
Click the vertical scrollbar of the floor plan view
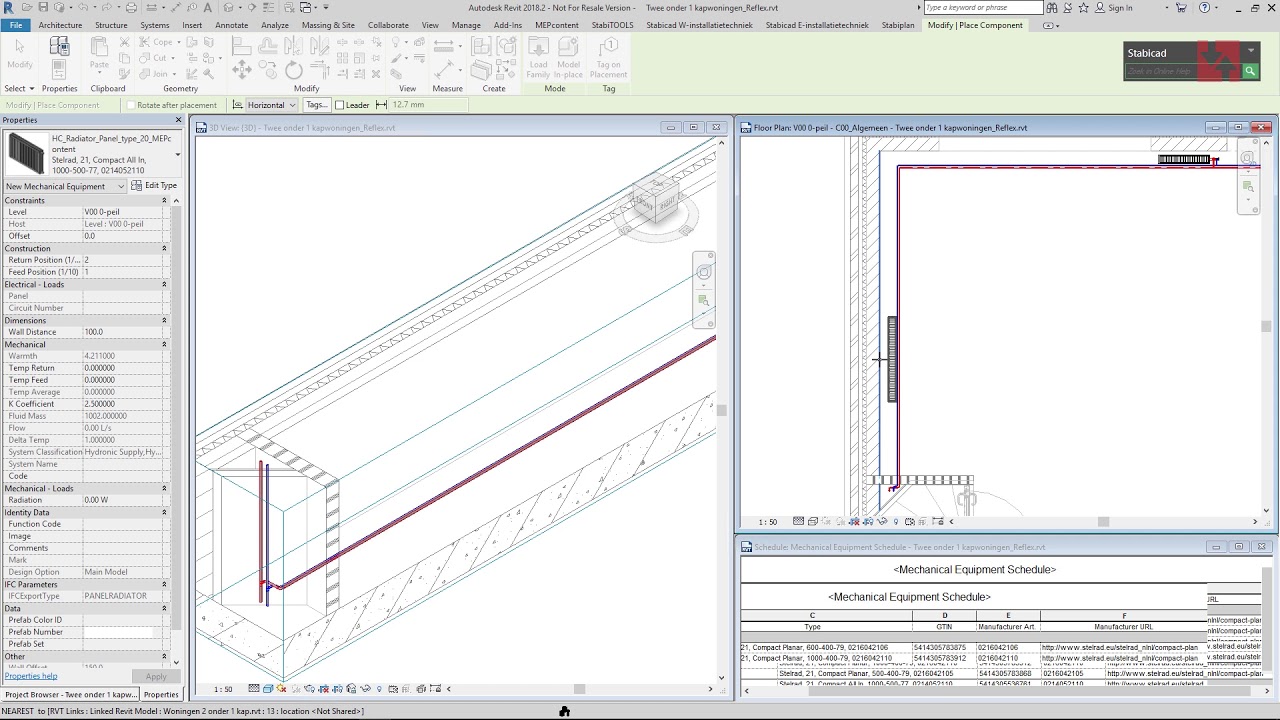1266,326
